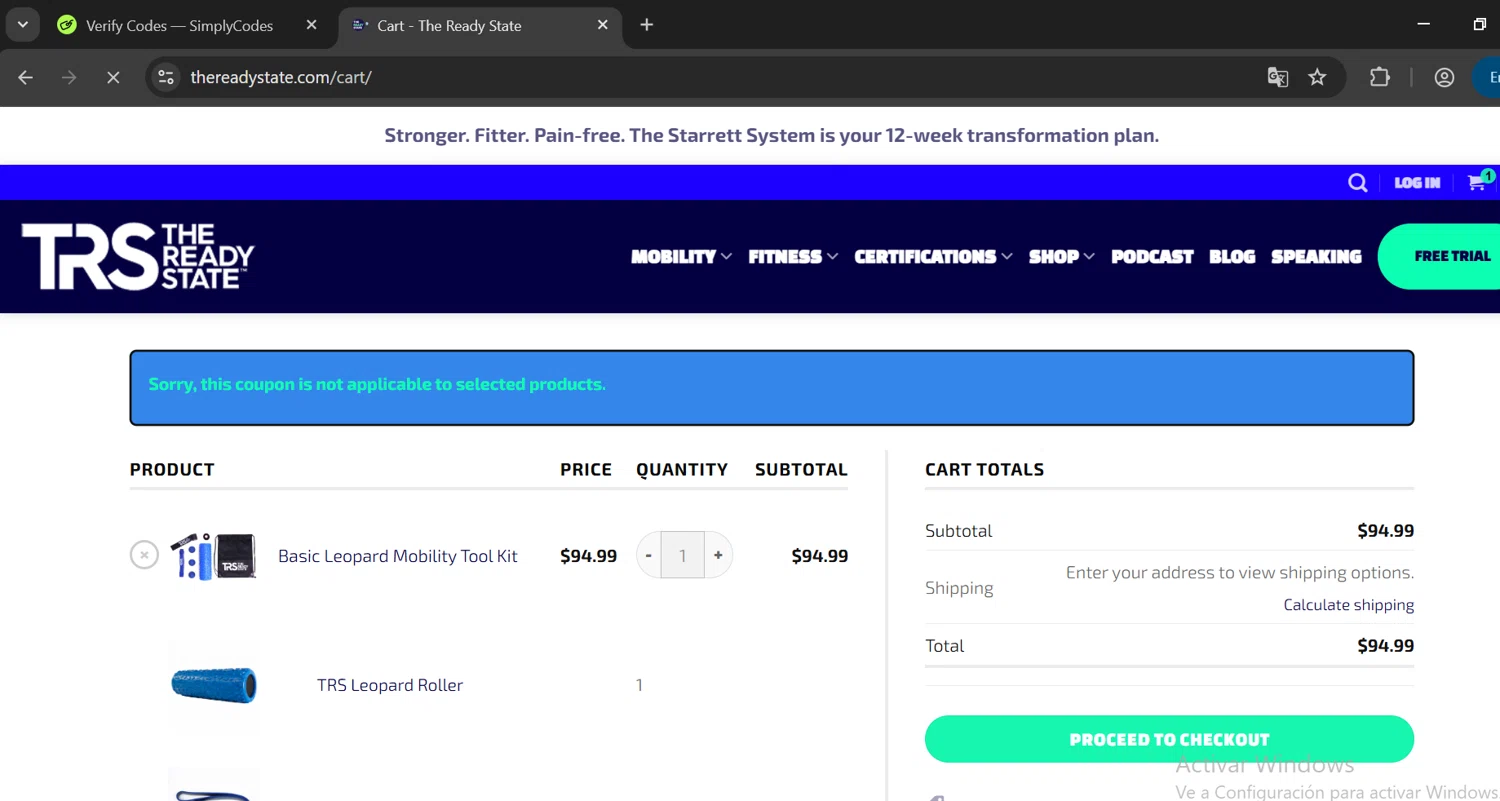Click the Calculate shipping link
1500x801 pixels.
1349,605
